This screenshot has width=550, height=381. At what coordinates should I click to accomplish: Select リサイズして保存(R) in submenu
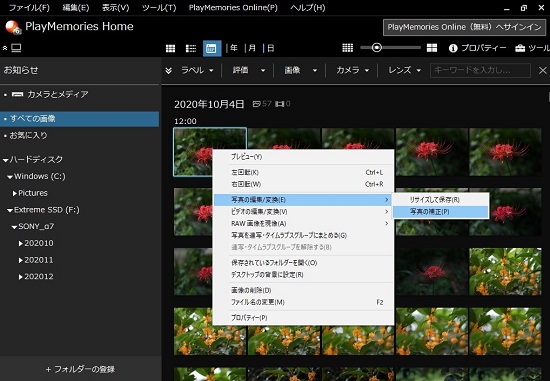tap(440, 200)
